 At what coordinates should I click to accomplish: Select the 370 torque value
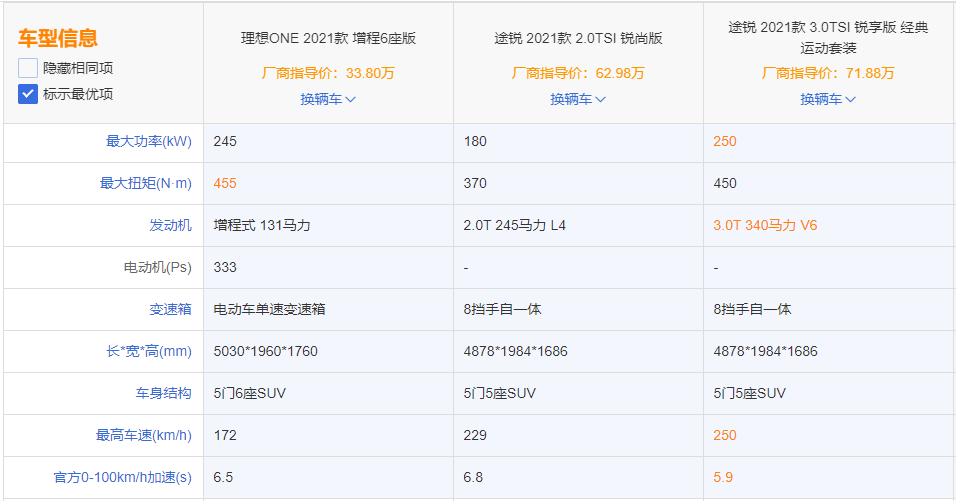[x=475, y=183]
